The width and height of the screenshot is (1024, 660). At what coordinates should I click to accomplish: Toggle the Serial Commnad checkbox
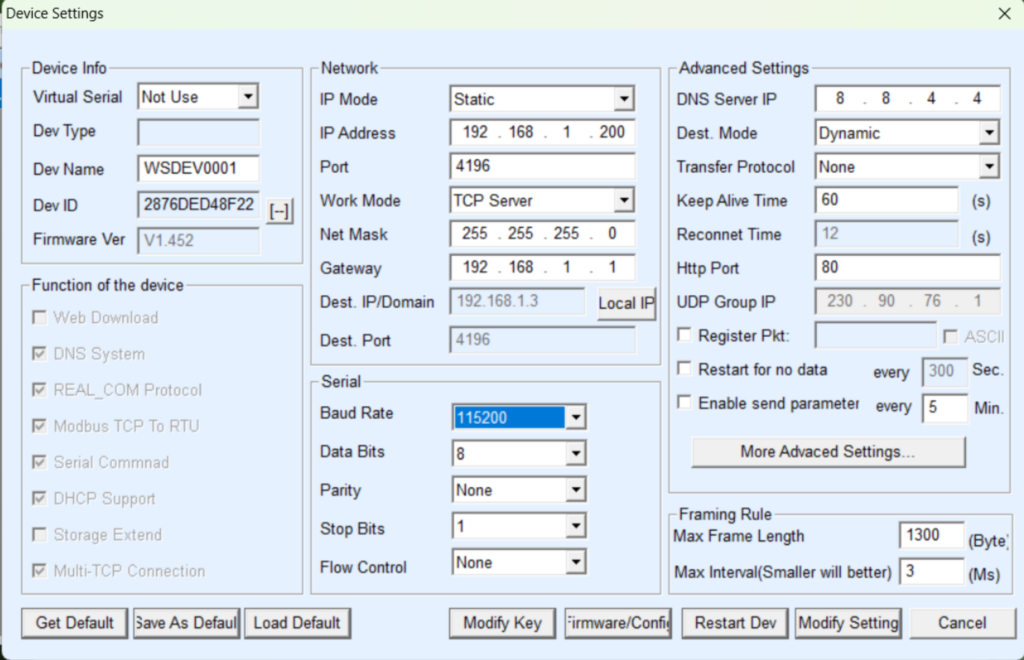pos(39,462)
